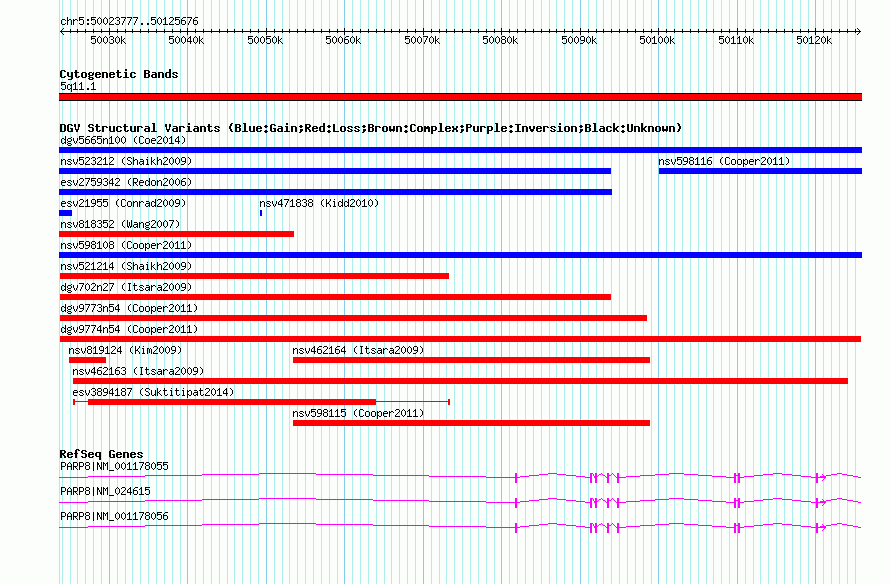890x584 pixels.
Task: Open variant esv2759342 (Redon2006) label
Action: pos(126,182)
